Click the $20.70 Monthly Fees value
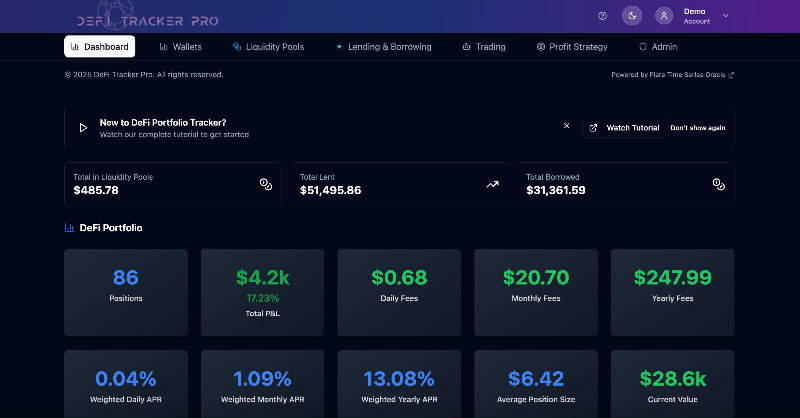Image resolution: width=800 pixels, height=418 pixels. point(536,278)
